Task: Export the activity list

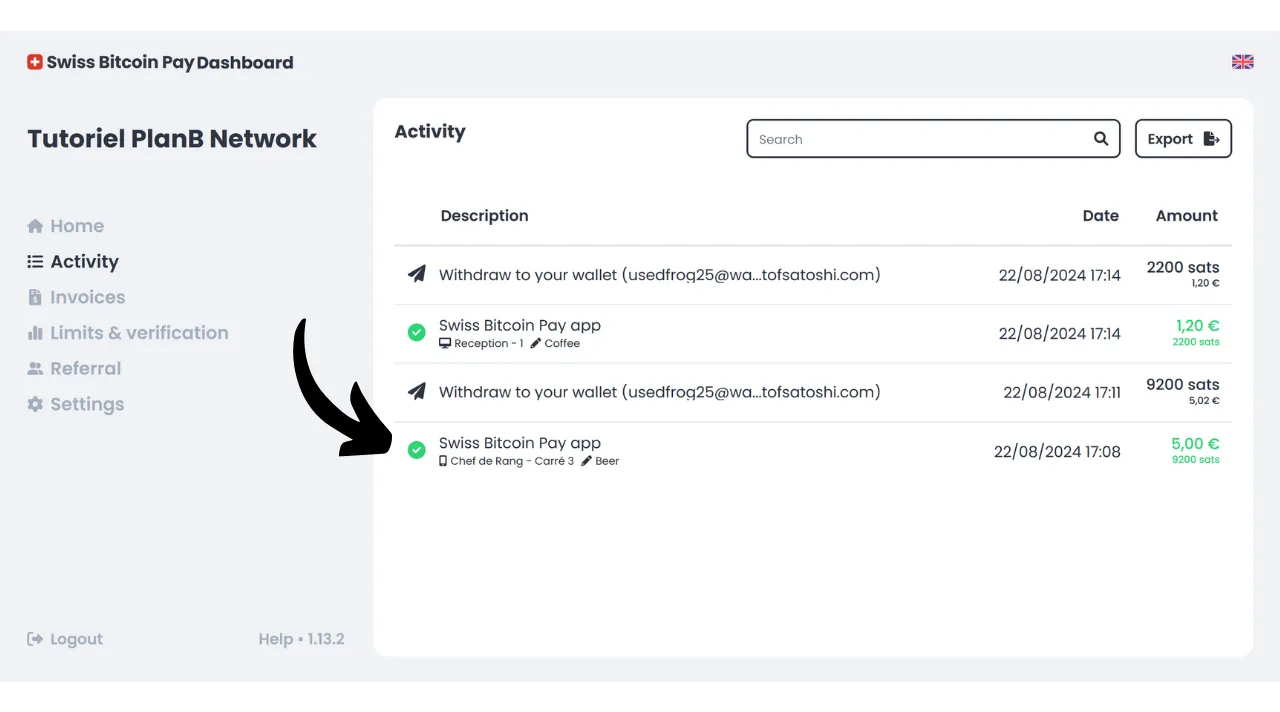Action: pyautogui.click(x=1183, y=139)
